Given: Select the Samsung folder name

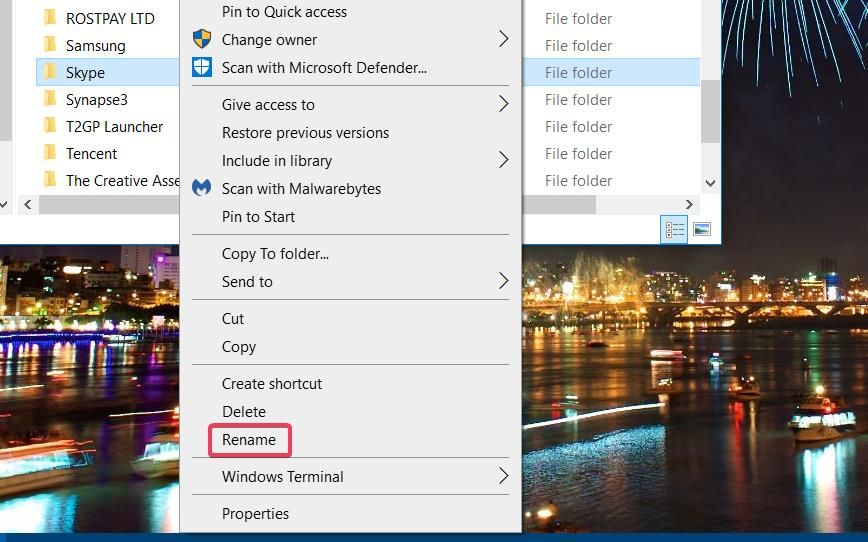Looking at the screenshot, I should [96, 45].
